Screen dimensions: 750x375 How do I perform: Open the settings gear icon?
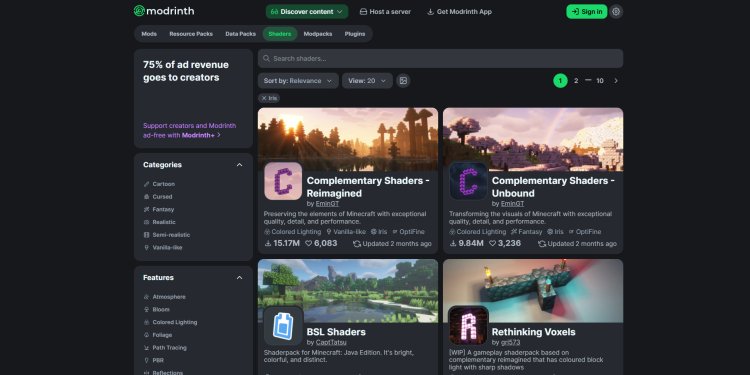(616, 11)
